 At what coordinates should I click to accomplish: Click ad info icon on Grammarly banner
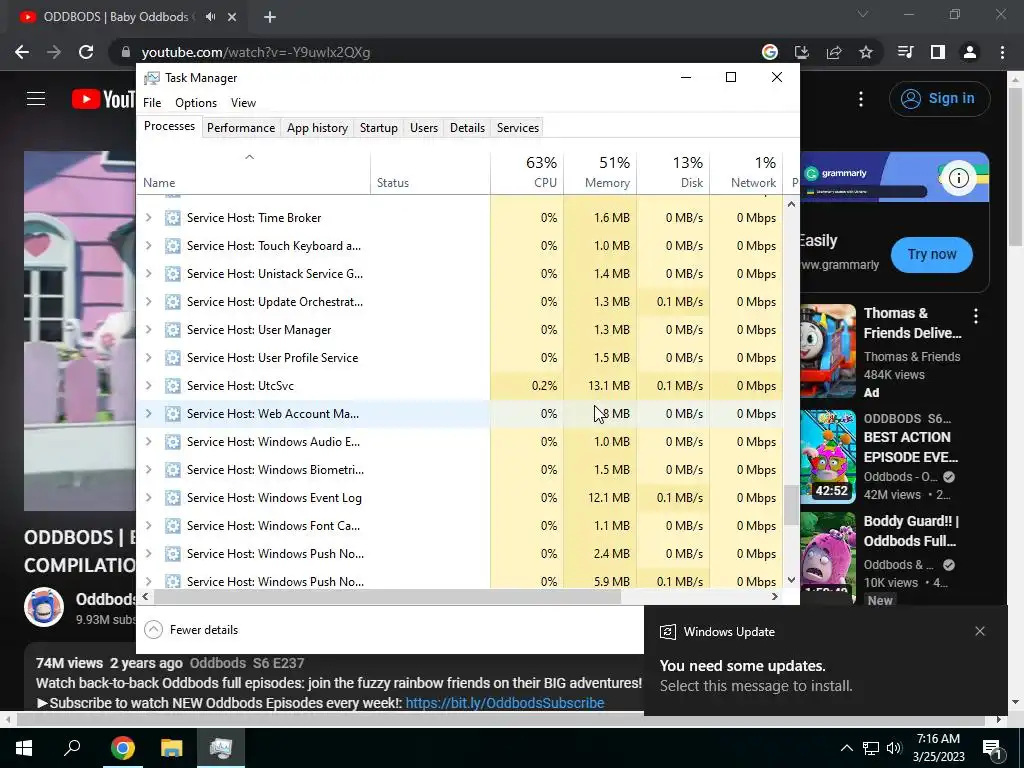pyautogui.click(x=958, y=178)
